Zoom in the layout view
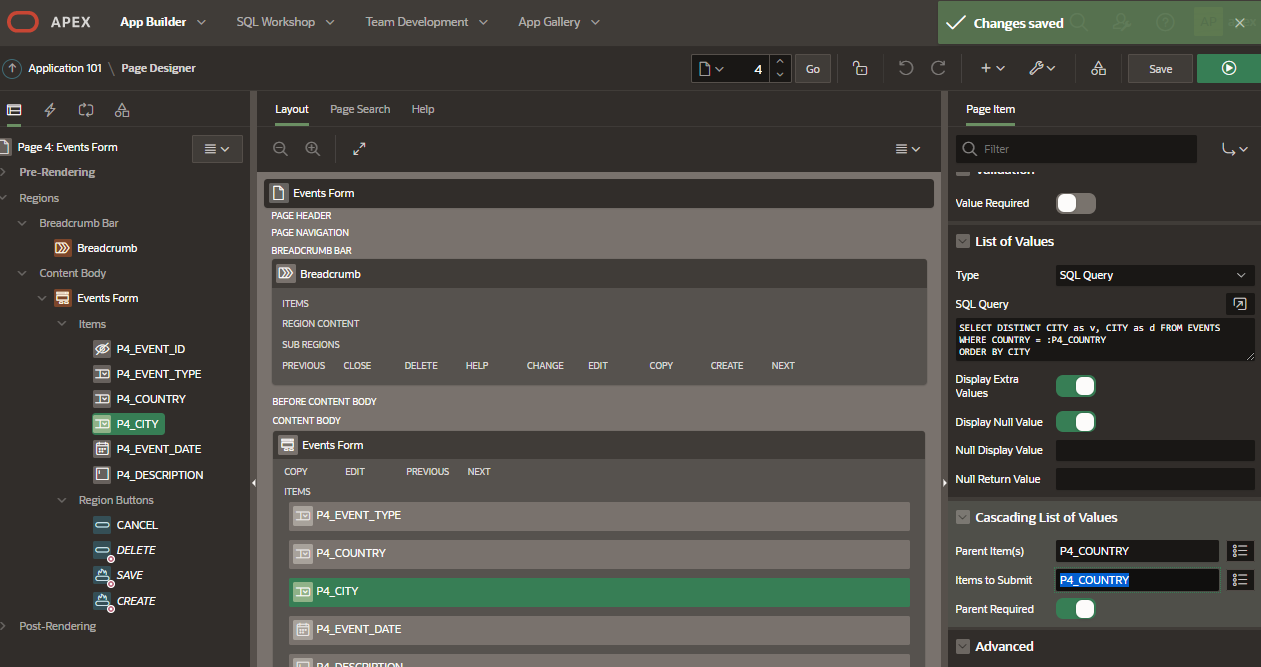 [x=312, y=148]
